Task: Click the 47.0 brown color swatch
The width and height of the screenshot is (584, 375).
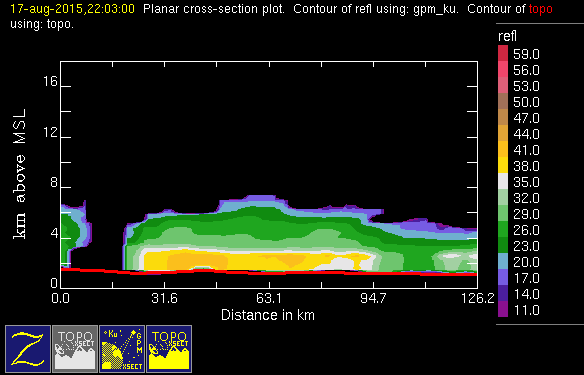Action: (x=503, y=117)
